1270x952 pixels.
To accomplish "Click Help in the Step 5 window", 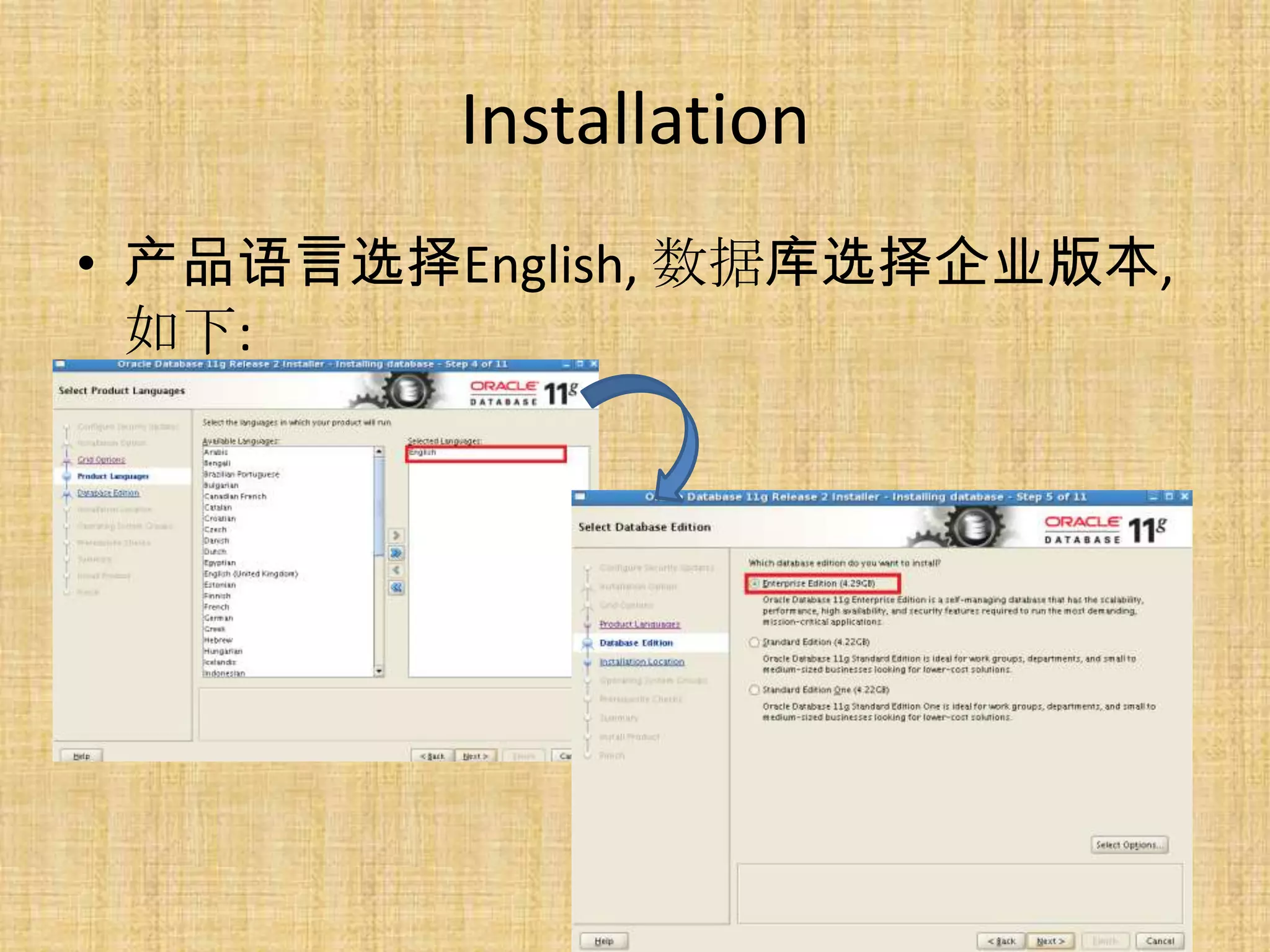I will tap(604, 941).
